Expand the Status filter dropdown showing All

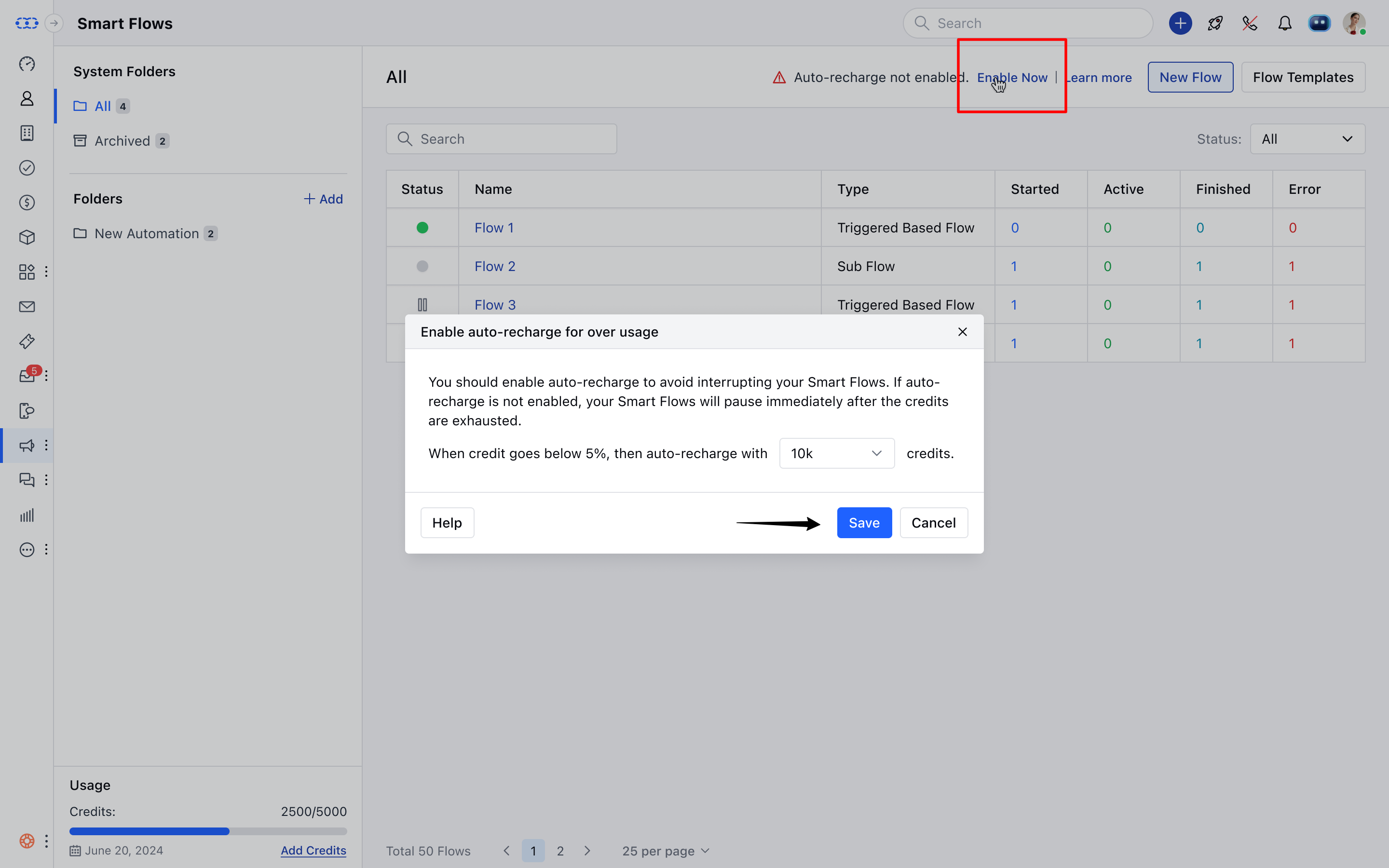point(1307,139)
